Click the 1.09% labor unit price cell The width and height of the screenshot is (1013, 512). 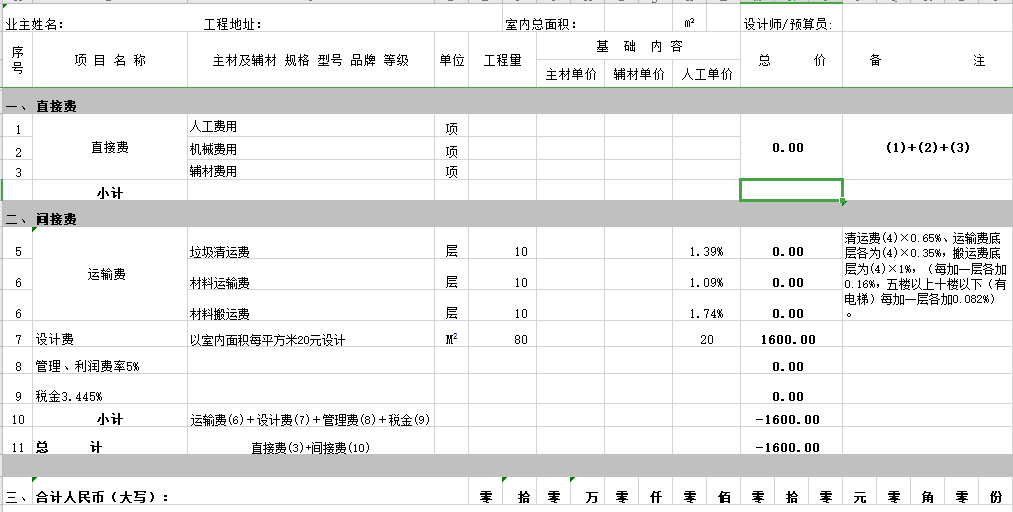(706, 283)
